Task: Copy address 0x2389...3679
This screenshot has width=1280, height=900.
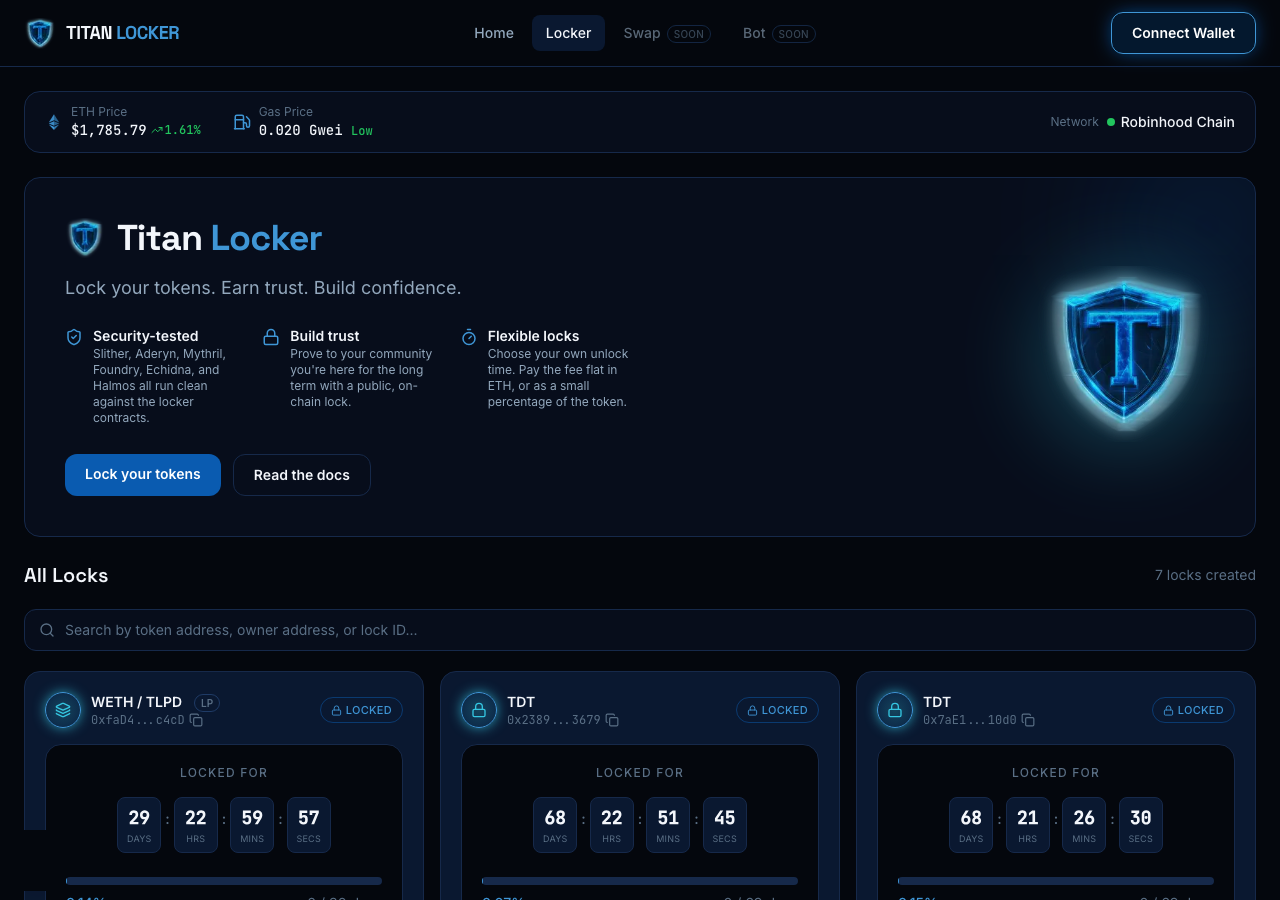Action: click(612, 720)
